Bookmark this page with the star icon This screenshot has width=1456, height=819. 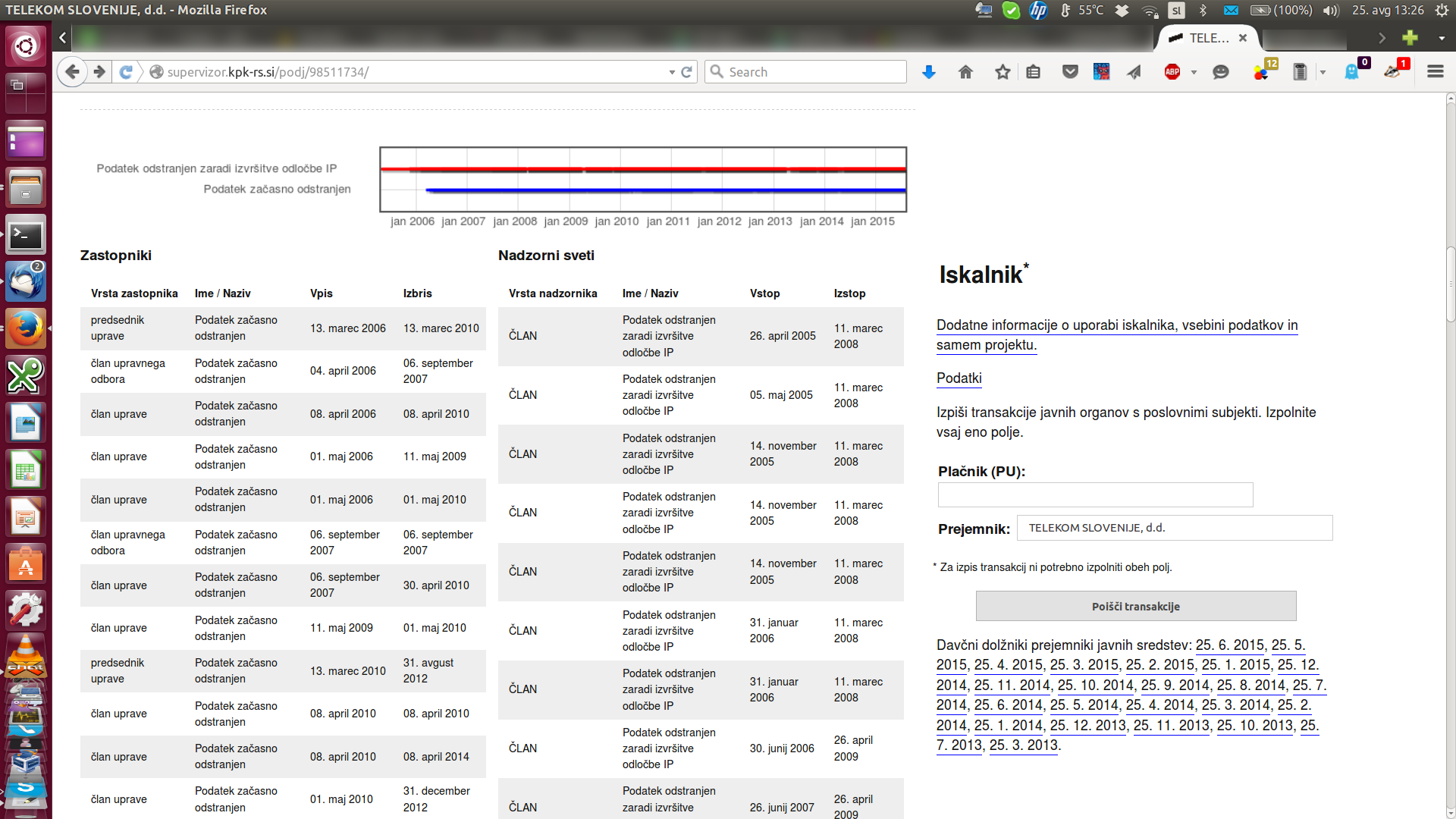[1003, 72]
